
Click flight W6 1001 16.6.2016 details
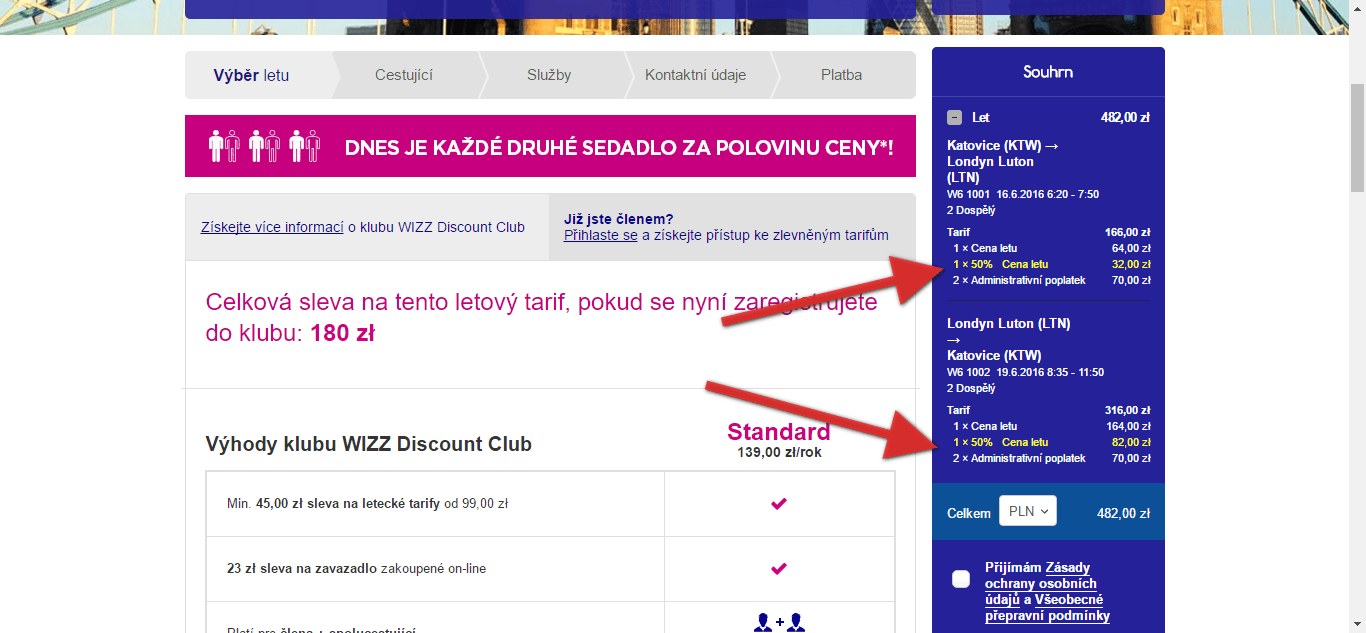1023,194
